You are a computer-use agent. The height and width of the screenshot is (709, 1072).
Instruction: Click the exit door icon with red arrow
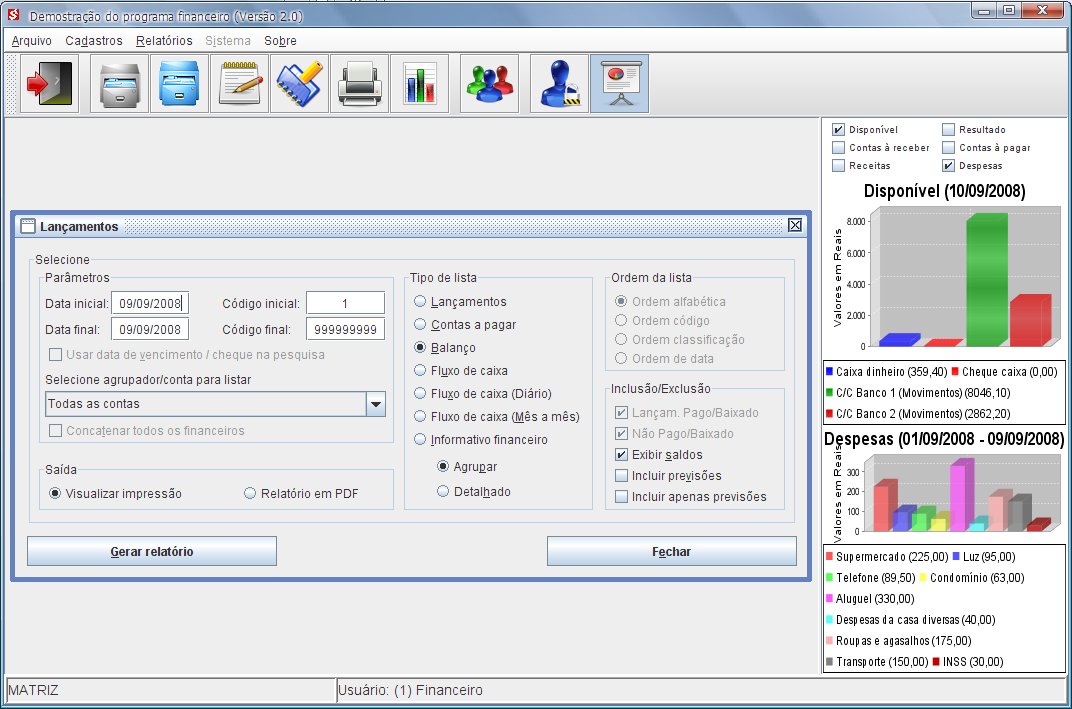[x=50, y=83]
